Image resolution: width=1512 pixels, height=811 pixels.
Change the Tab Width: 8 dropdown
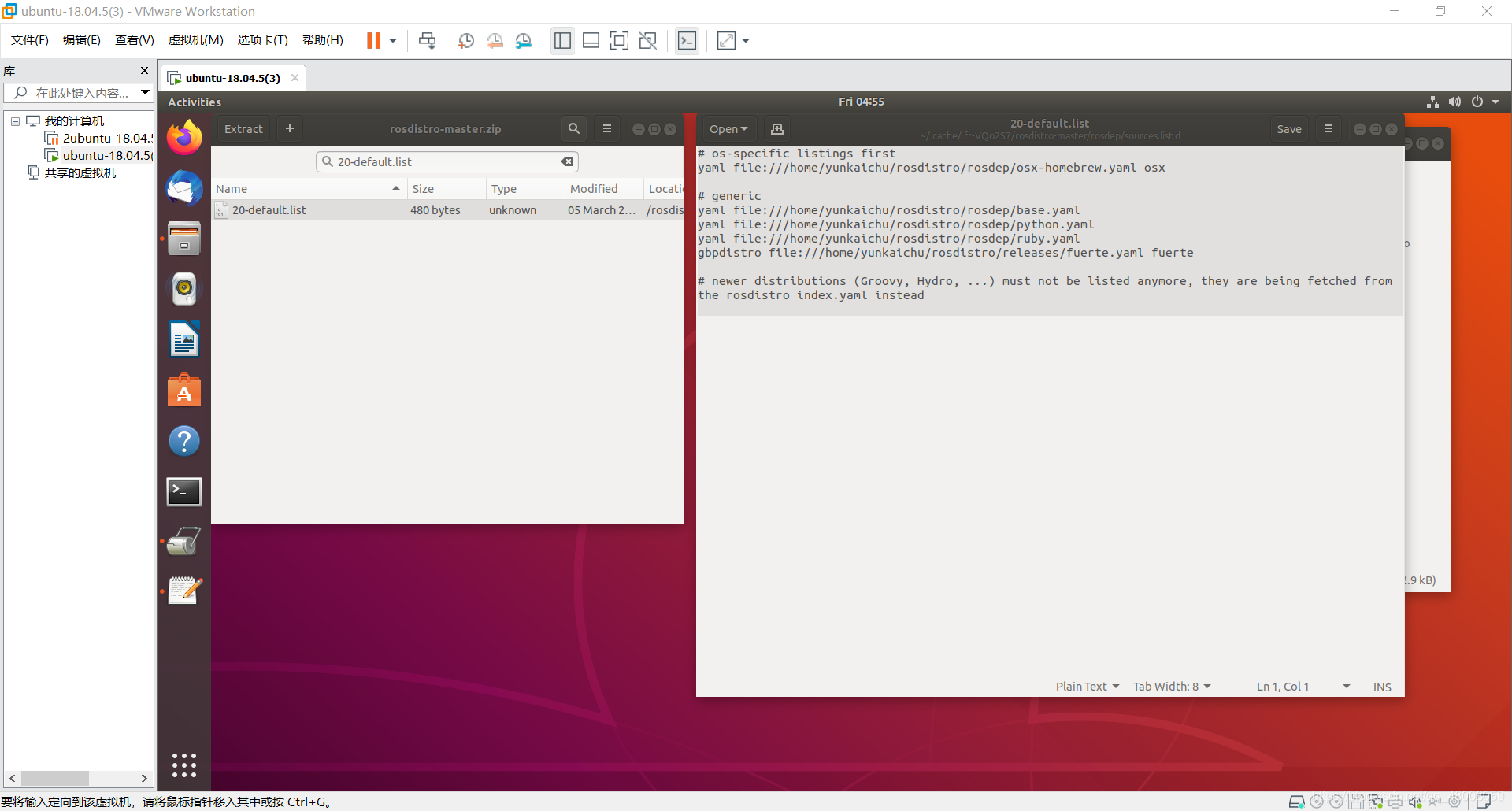click(1172, 687)
